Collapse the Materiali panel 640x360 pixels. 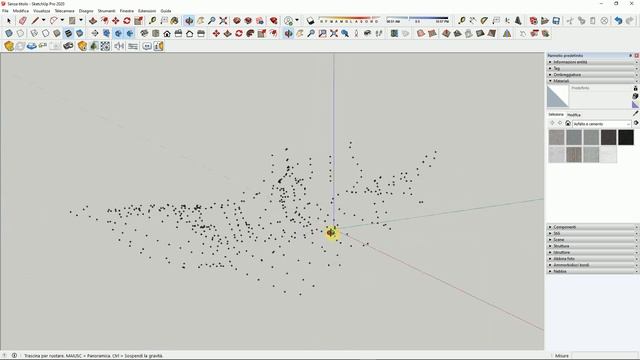(x=593, y=81)
